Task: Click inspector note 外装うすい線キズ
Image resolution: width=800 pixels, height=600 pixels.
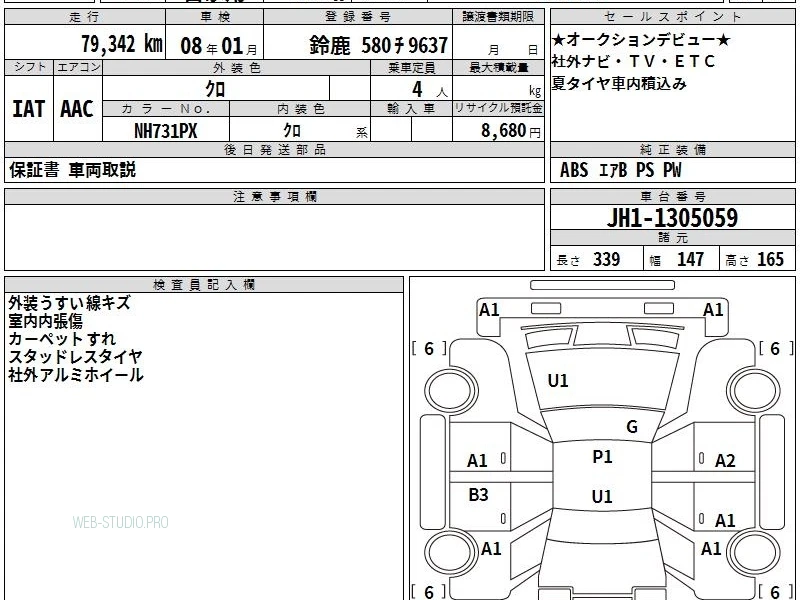Action: [69, 303]
